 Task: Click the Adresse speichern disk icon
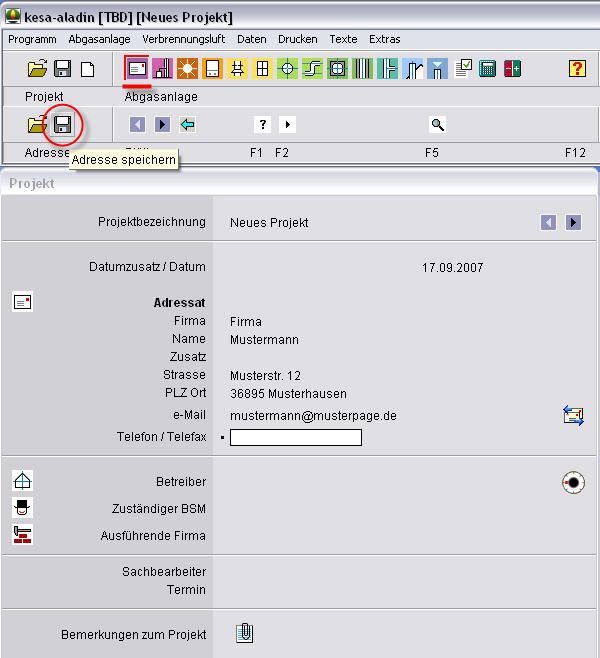pos(63,125)
